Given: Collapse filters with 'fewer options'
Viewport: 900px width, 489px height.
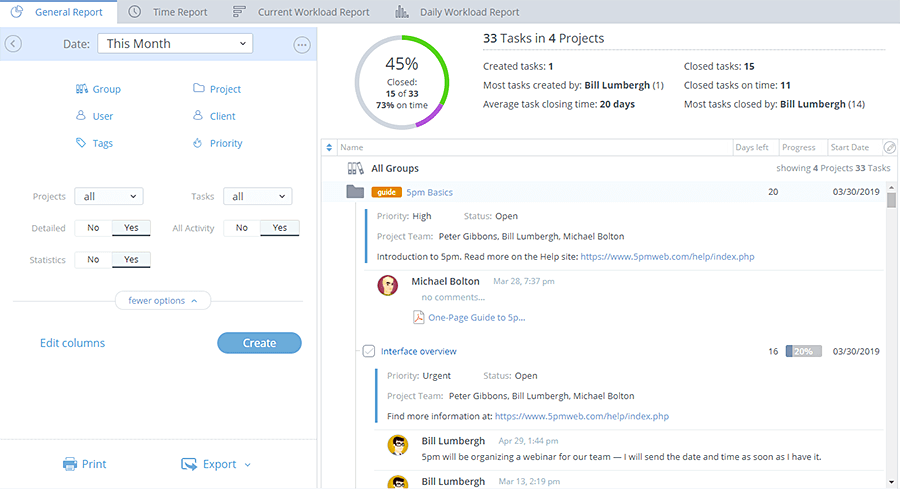Looking at the screenshot, I should coord(163,300).
